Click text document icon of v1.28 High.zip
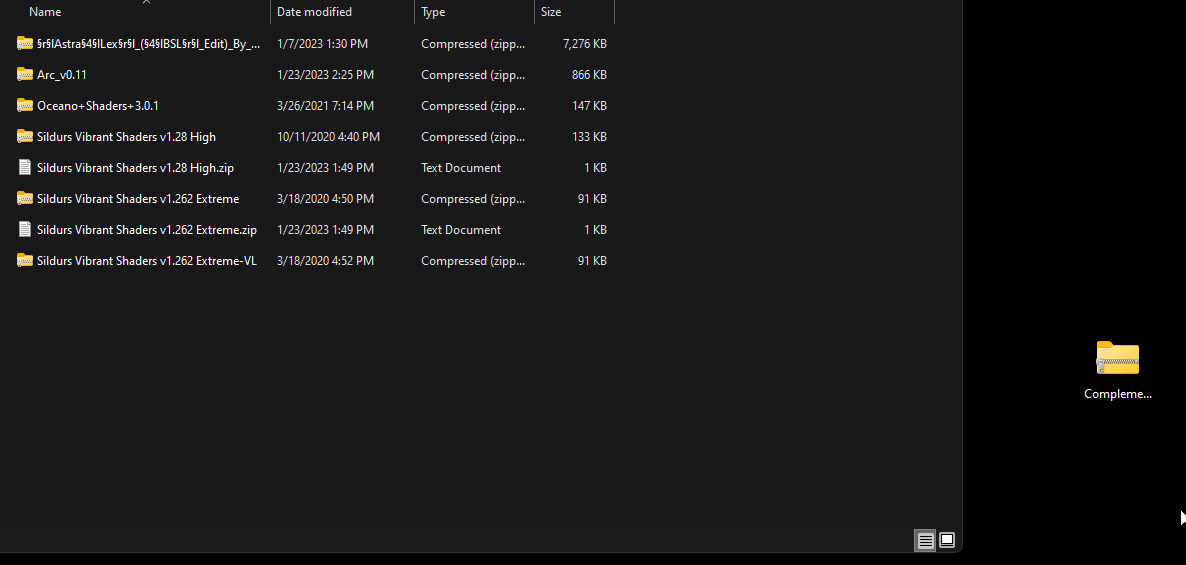The width and height of the screenshot is (1186, 565). click(25, 168)
